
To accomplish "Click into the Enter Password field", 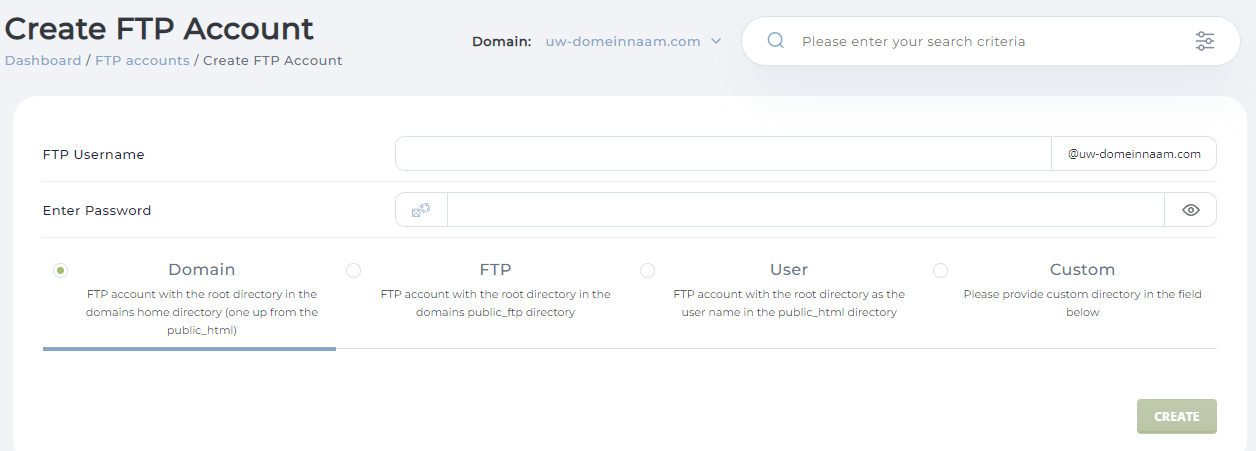I will coord(805,210).
